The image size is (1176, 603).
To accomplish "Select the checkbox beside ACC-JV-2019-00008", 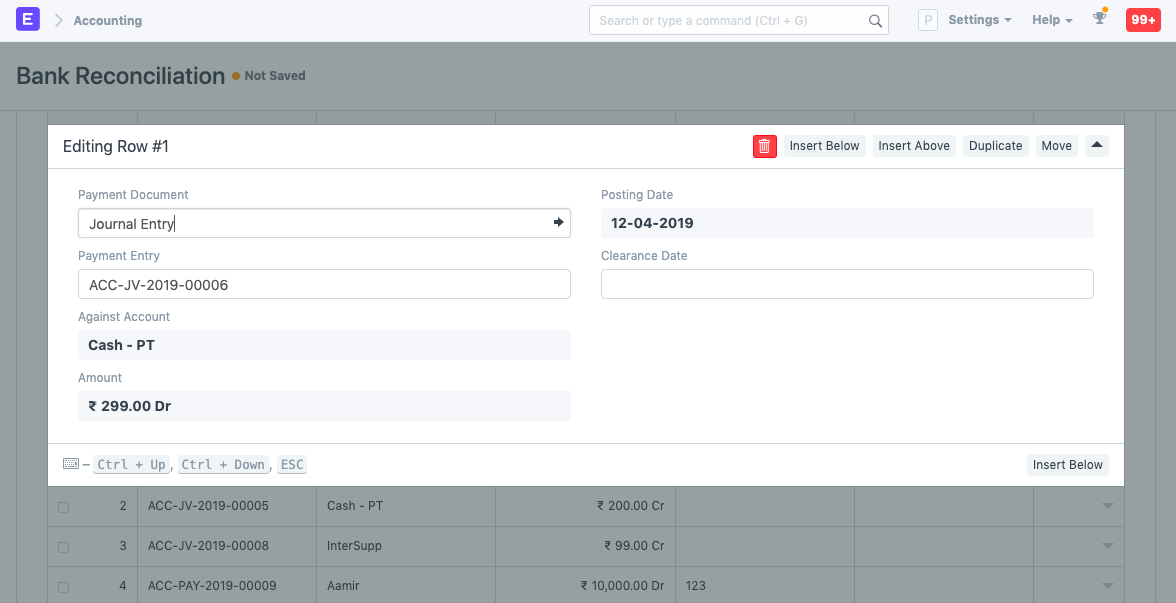I will (63, 546).
